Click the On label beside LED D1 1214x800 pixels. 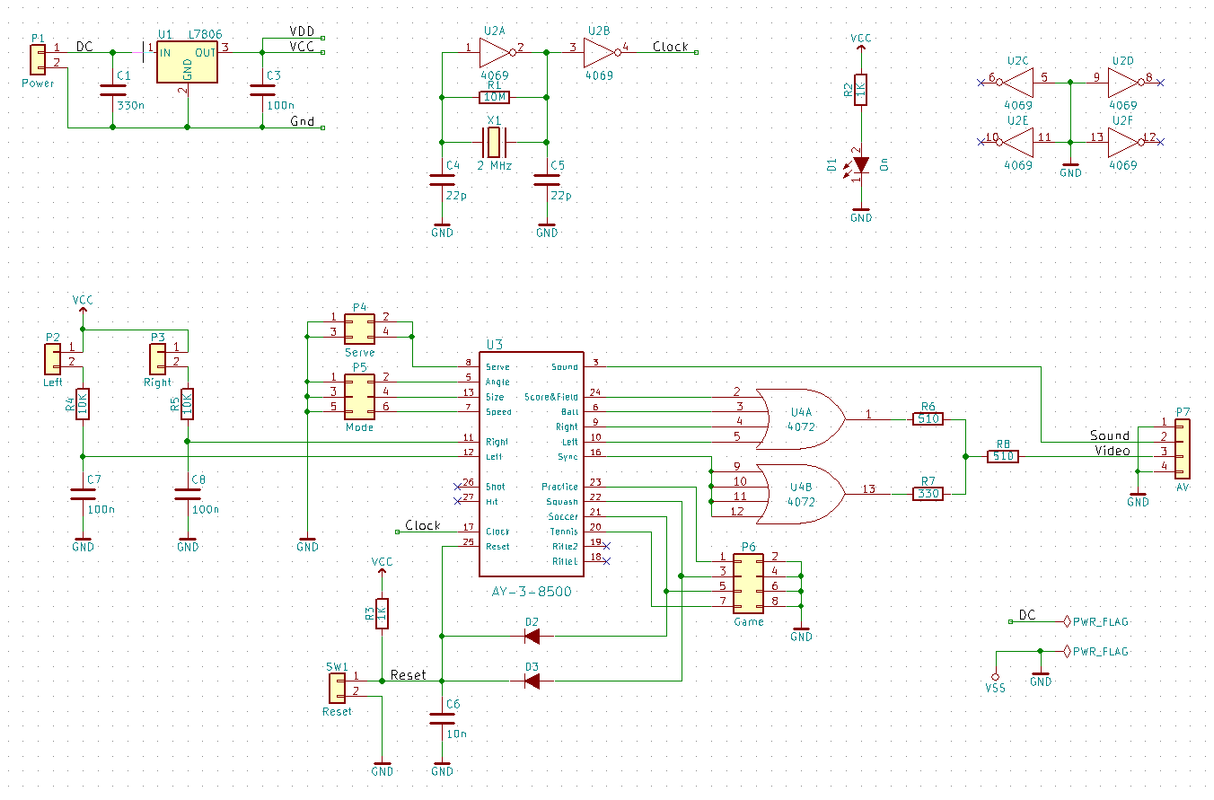883,165
